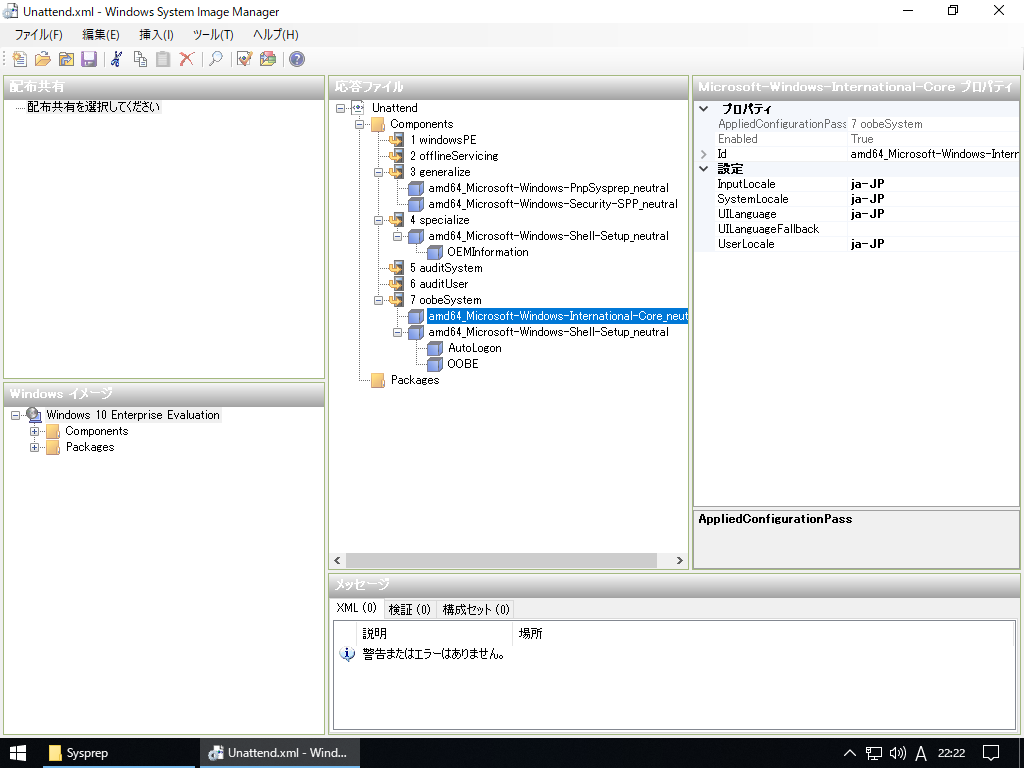The width and height of the screenshot is (1024, 768).
Task: Expand Packages in the Windows image pane
Action: pyautogui.click(x=35, y=447)
